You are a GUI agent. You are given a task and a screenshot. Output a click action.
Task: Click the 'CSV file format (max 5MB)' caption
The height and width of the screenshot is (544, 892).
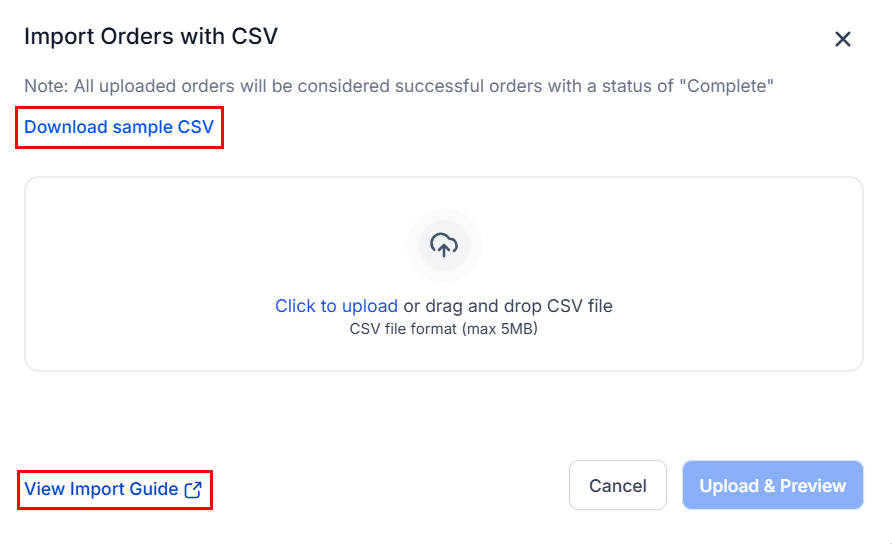tap(444, 329)
